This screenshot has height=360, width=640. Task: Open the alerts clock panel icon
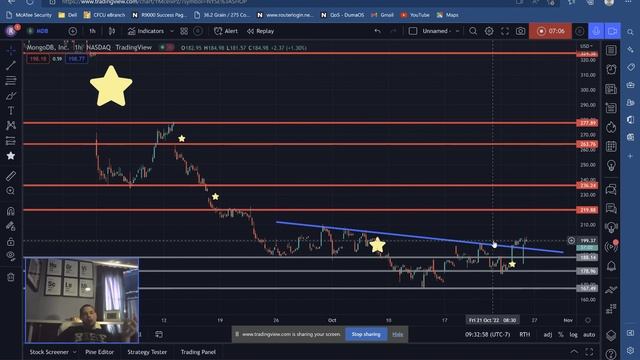[x=611, y=69]
